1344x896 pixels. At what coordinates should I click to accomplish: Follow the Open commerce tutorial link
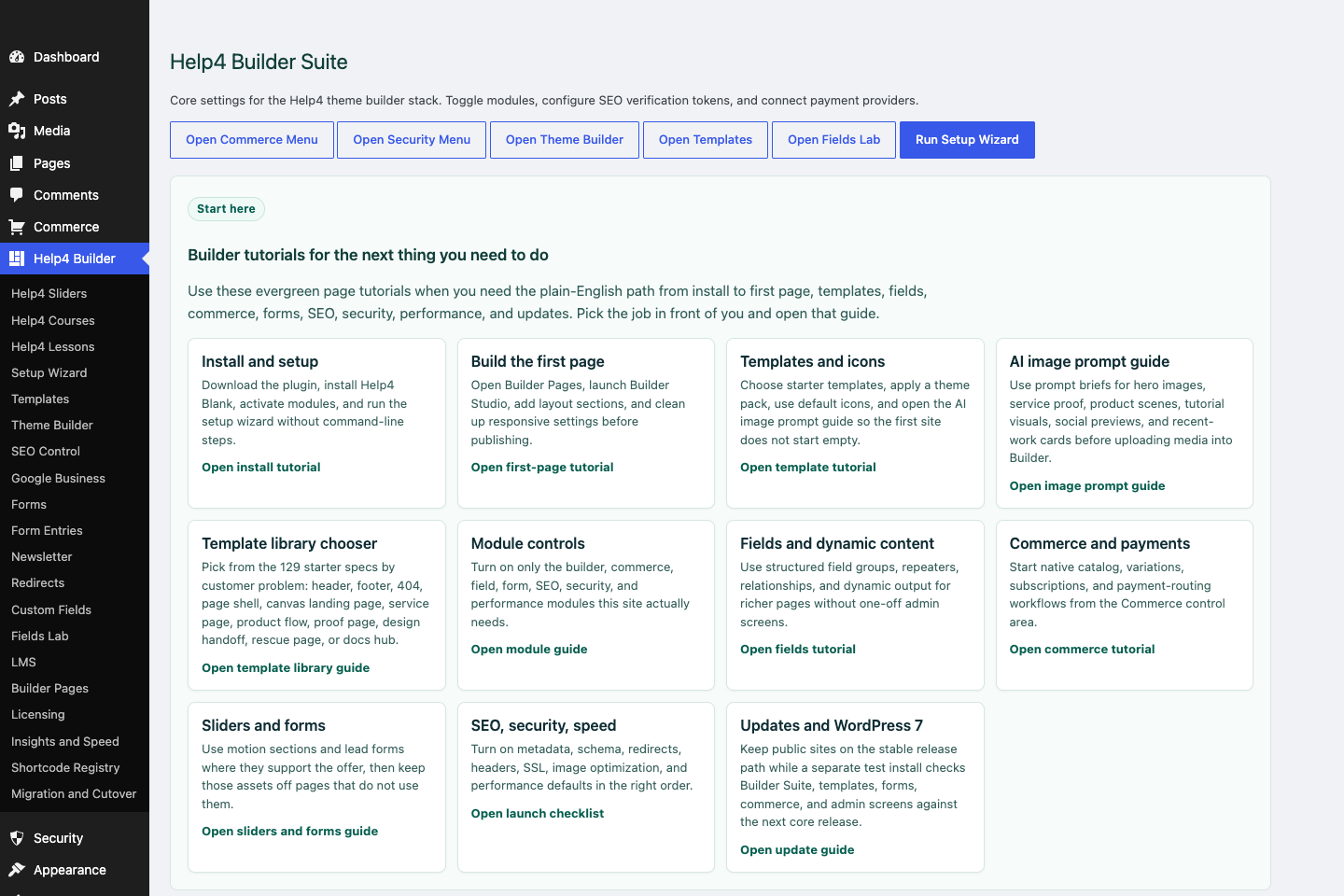pos(1082,650)
